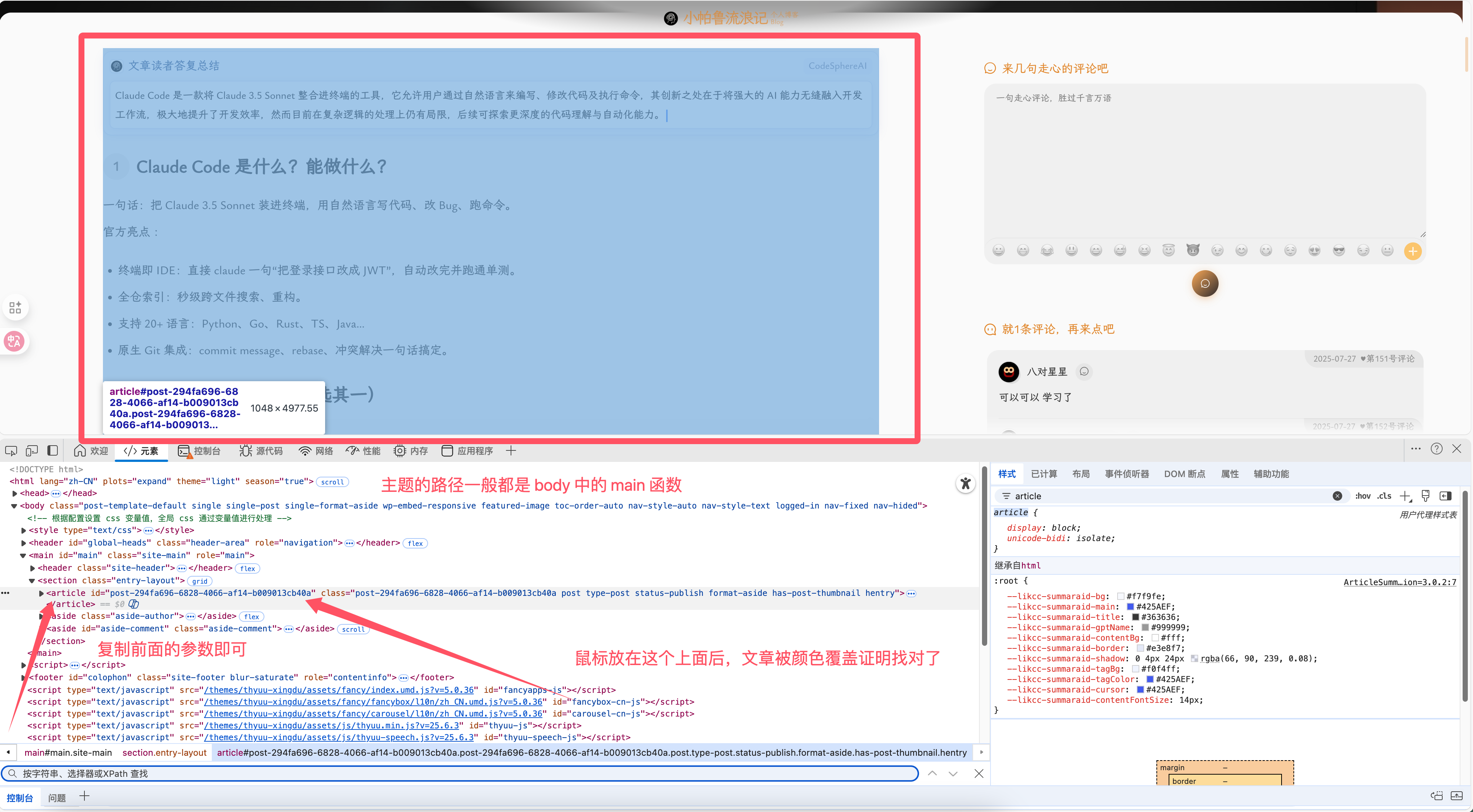Viewport: 1473px width, 812px height.
Task: Toggle device emulation mode icon
Action: point(31,451)
